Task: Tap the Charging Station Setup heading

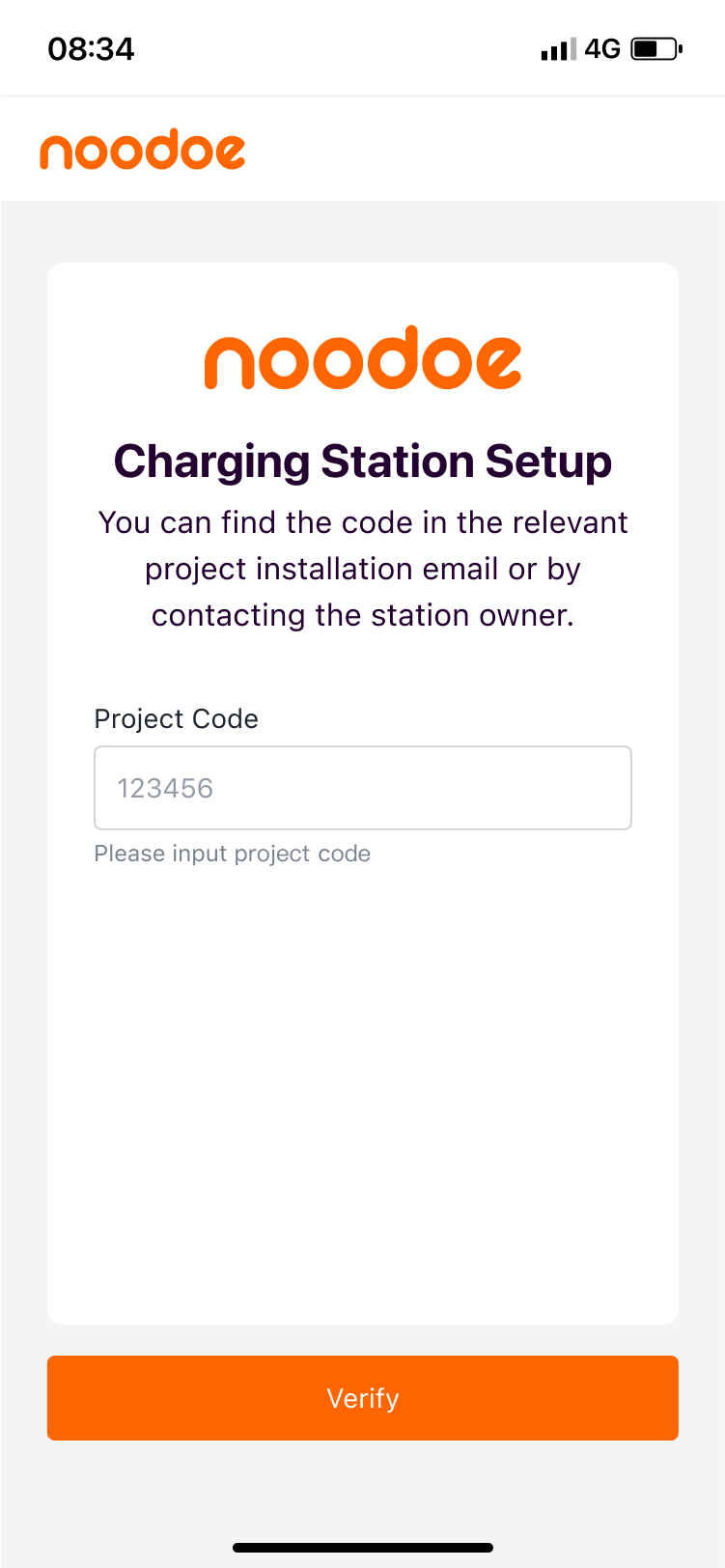Action: pyautogui.click(x=363, y=462)
